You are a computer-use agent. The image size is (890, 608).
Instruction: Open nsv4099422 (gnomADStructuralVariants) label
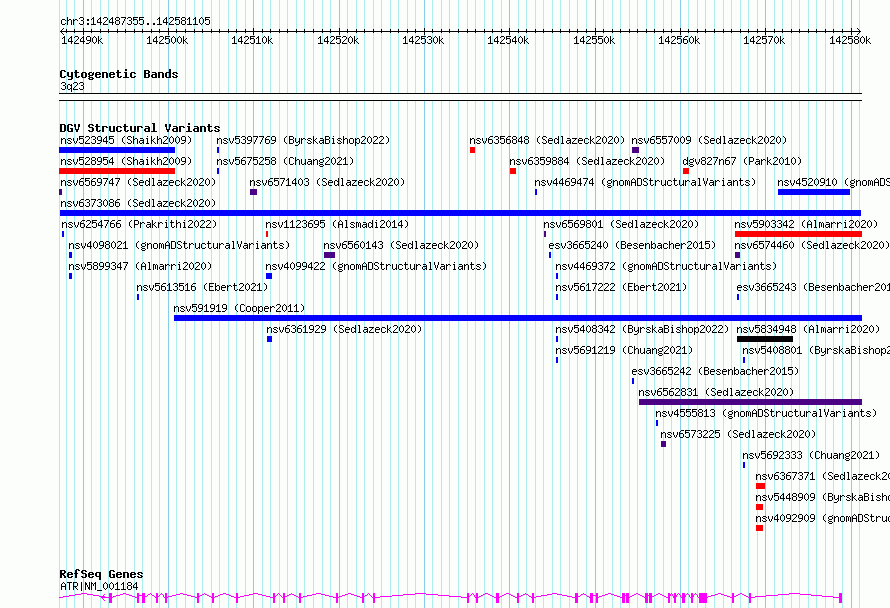(376, 266)
